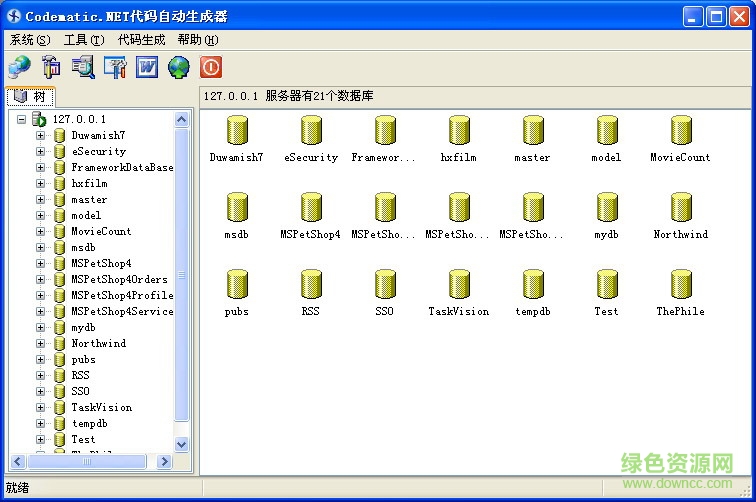Select the Framewor... database icon
Viewport: 756px width, 502px height.
pos(385,130)
